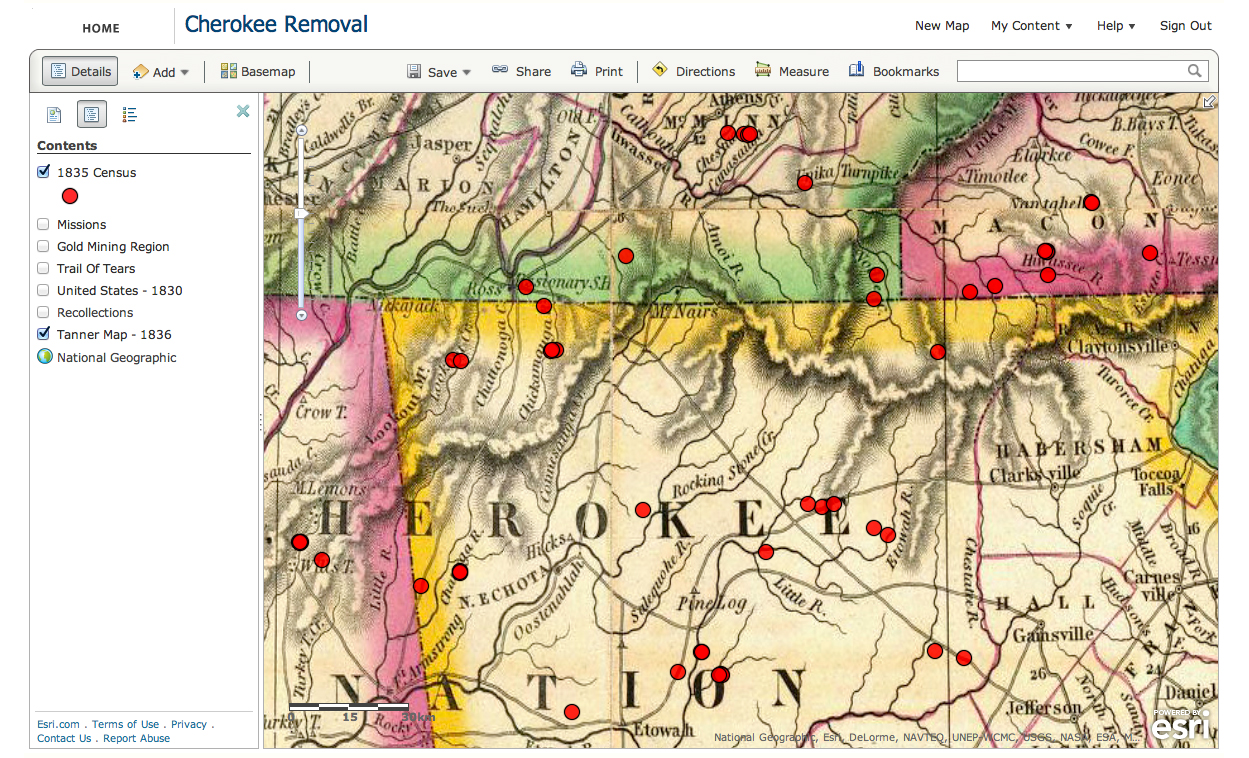Open Report Abuse link

click(136, 738)
